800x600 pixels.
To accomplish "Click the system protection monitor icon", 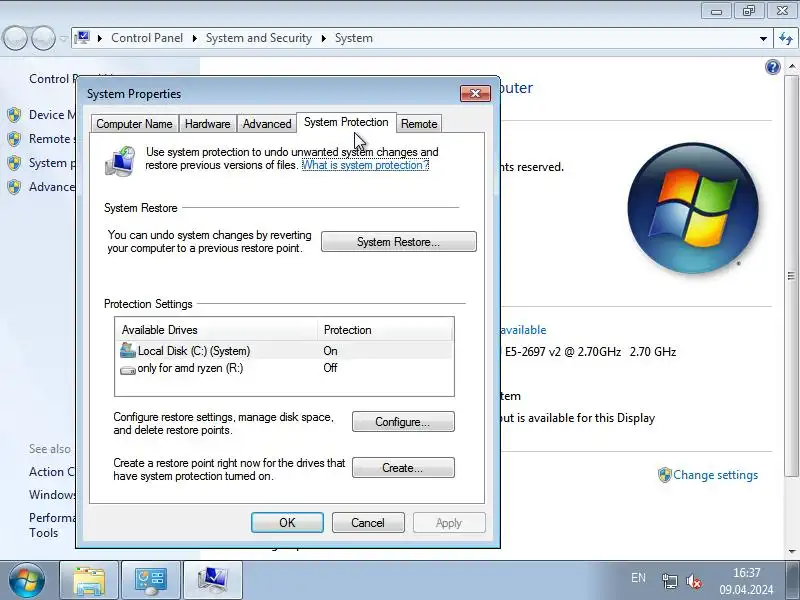I will pos(120,161).
